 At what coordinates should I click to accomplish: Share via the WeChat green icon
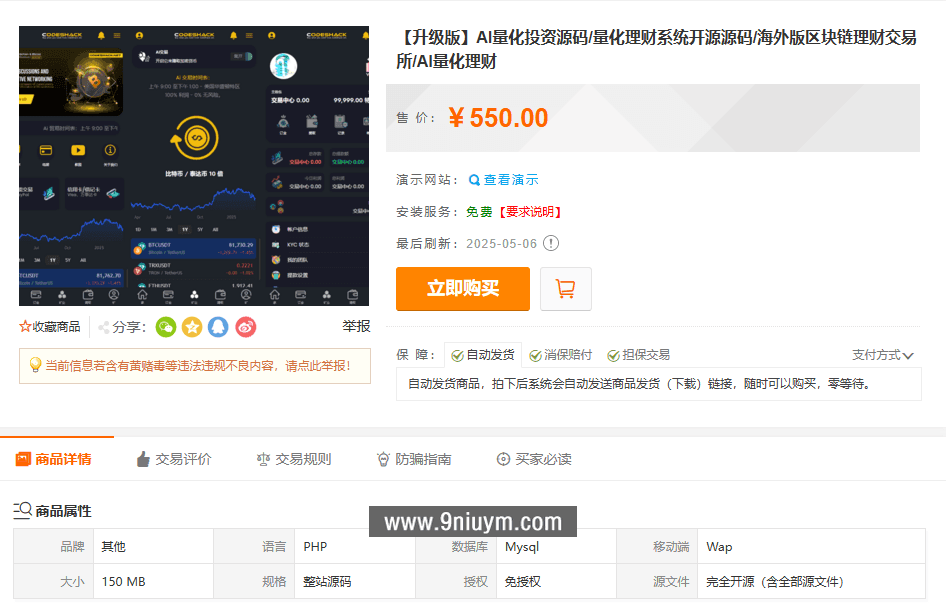[x=165, y=327]
